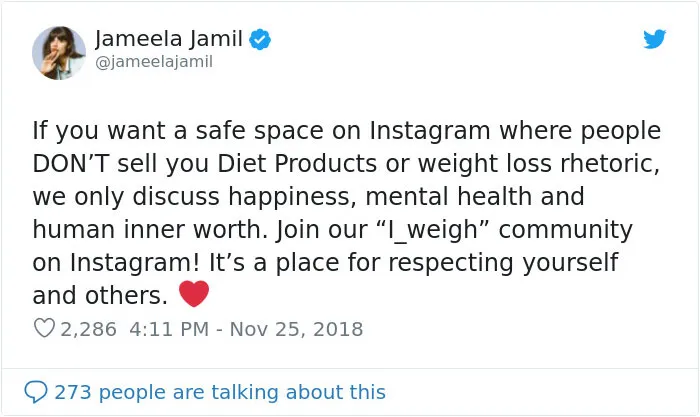Click the blue verified checkmark badge
The width and height of the screenshot is (700, 417).
(x=260, y=39)
